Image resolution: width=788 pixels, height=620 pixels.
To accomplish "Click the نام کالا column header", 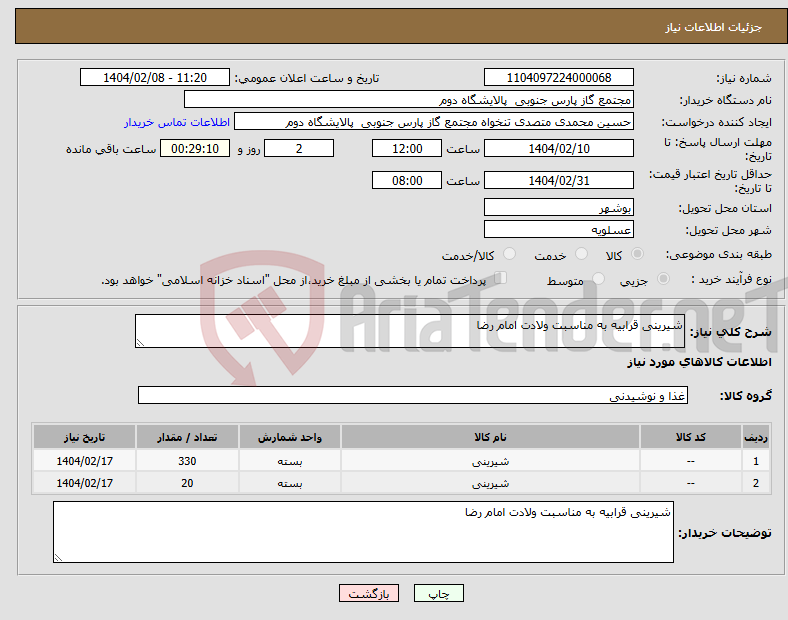I will [x=490, y=437].
